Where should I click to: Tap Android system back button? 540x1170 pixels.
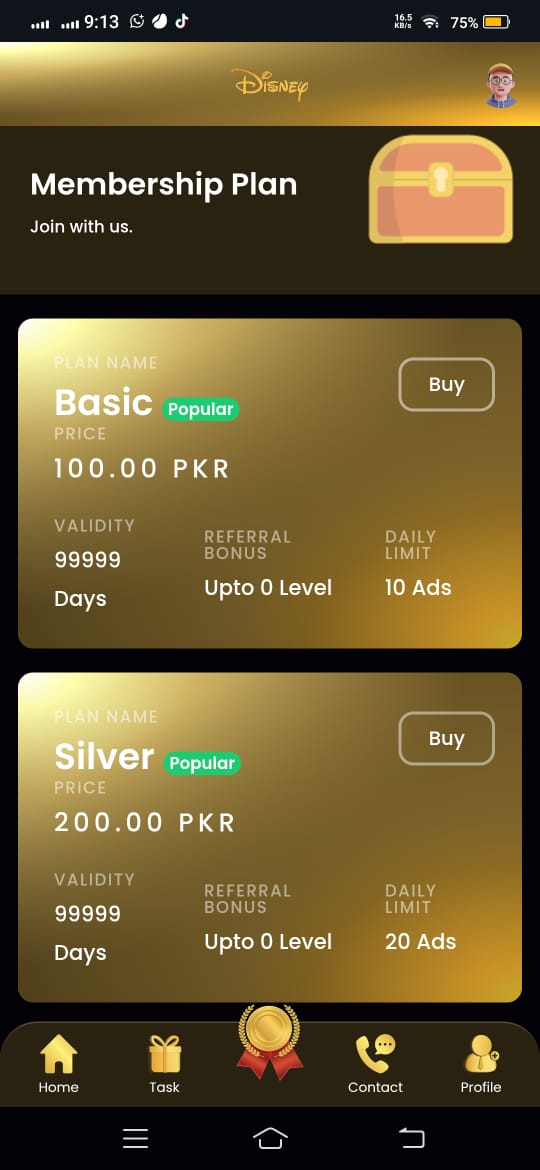tap(411, 1138)
